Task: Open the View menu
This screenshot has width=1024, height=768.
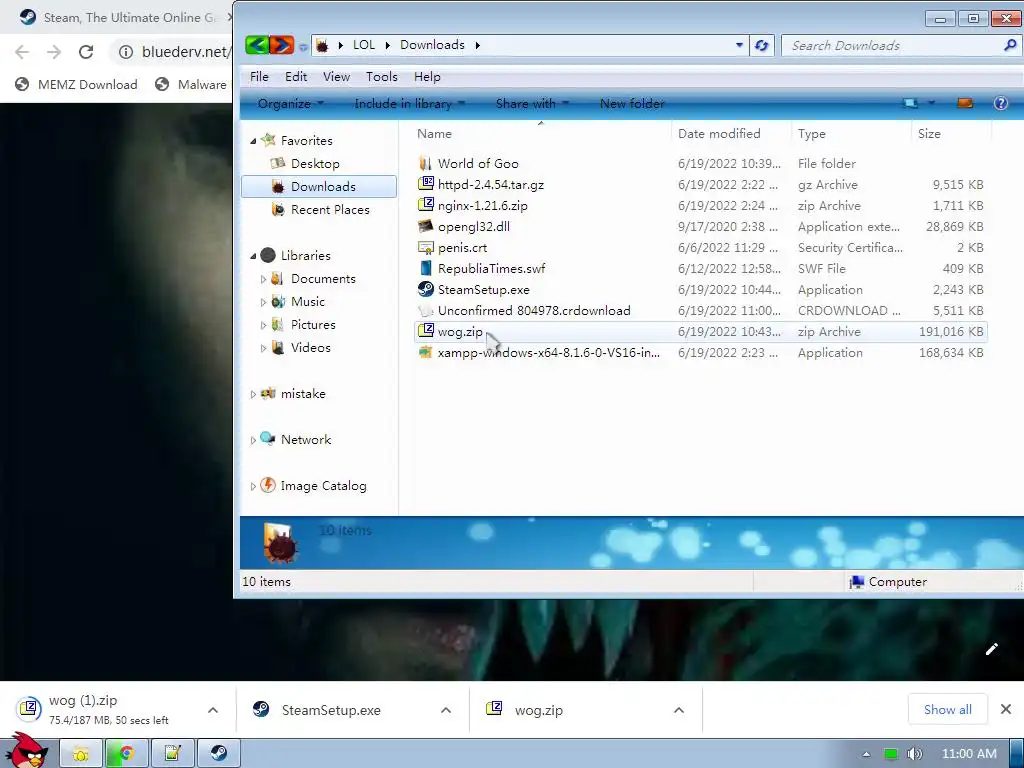Action: click(336, 76)
